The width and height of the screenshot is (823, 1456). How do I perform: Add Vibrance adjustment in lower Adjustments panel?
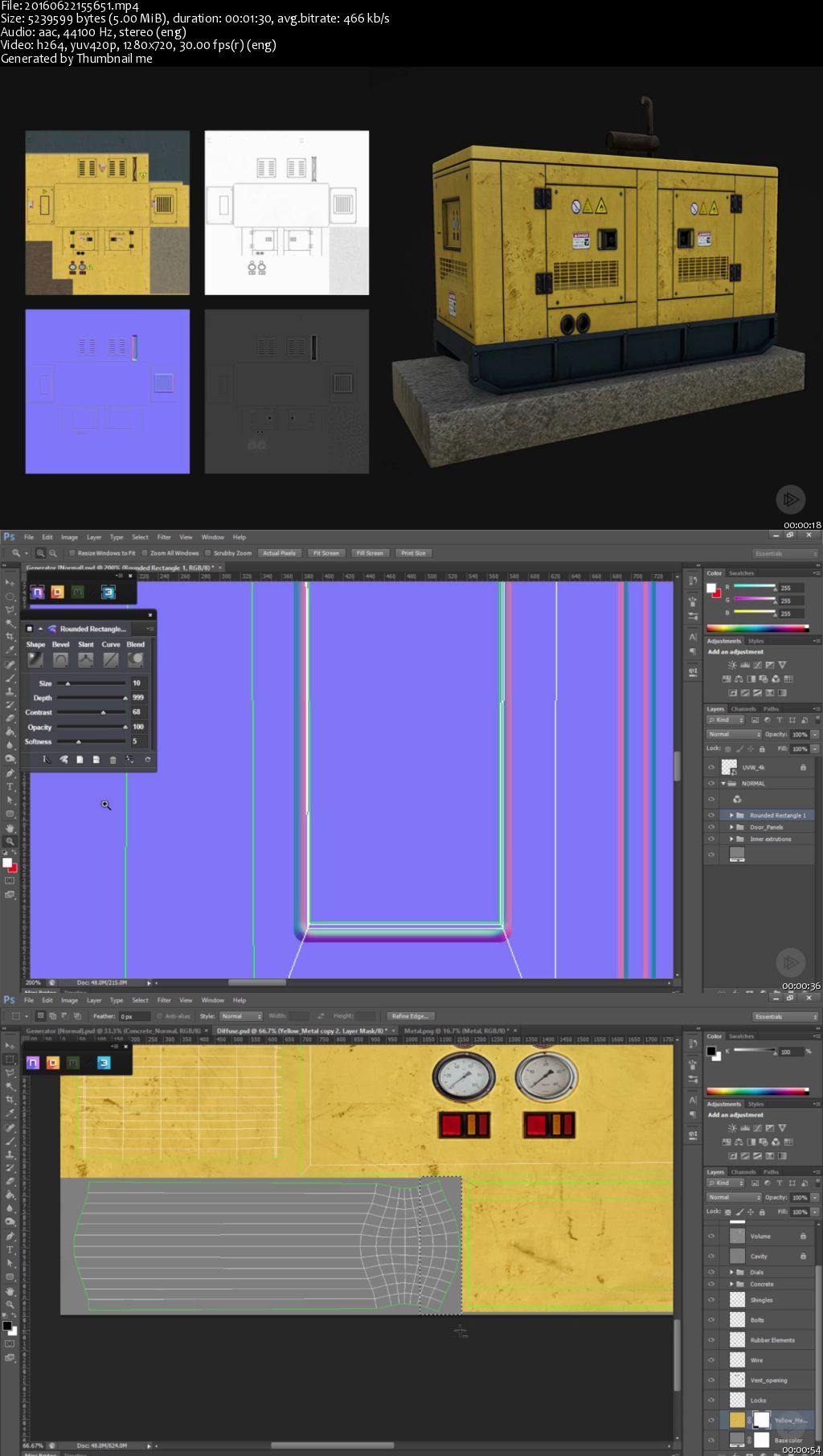click(x=782, y=1128)
